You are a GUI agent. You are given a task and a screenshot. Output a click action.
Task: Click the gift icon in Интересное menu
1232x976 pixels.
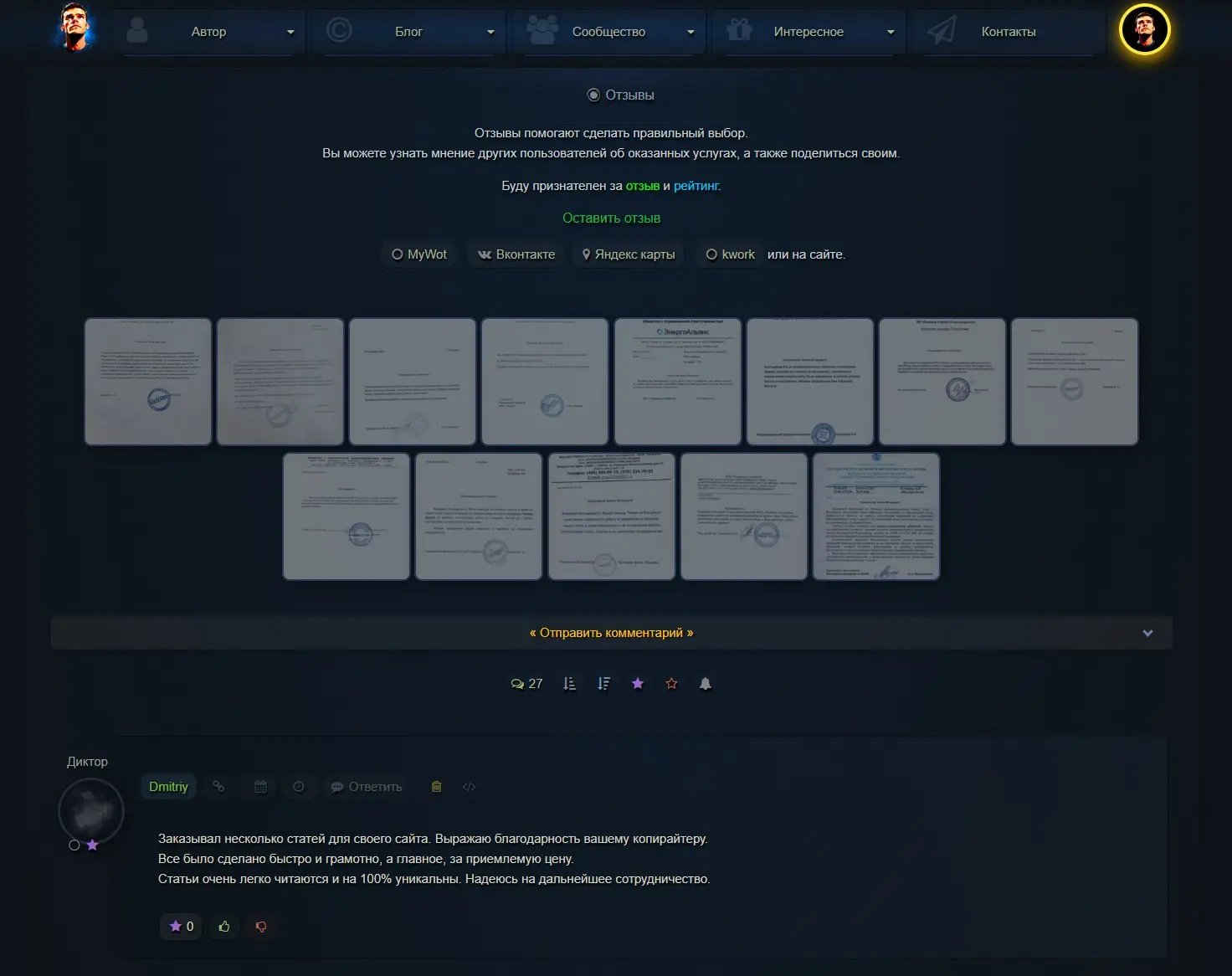click(739, 30)
